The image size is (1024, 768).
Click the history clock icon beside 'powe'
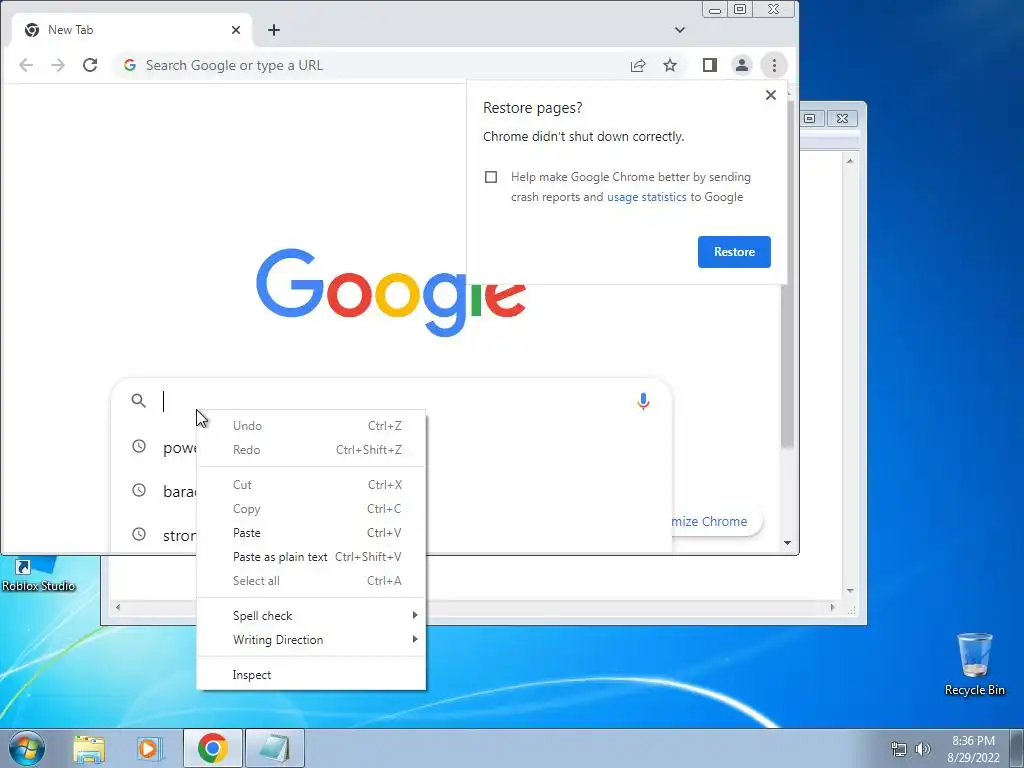point(139,447)
